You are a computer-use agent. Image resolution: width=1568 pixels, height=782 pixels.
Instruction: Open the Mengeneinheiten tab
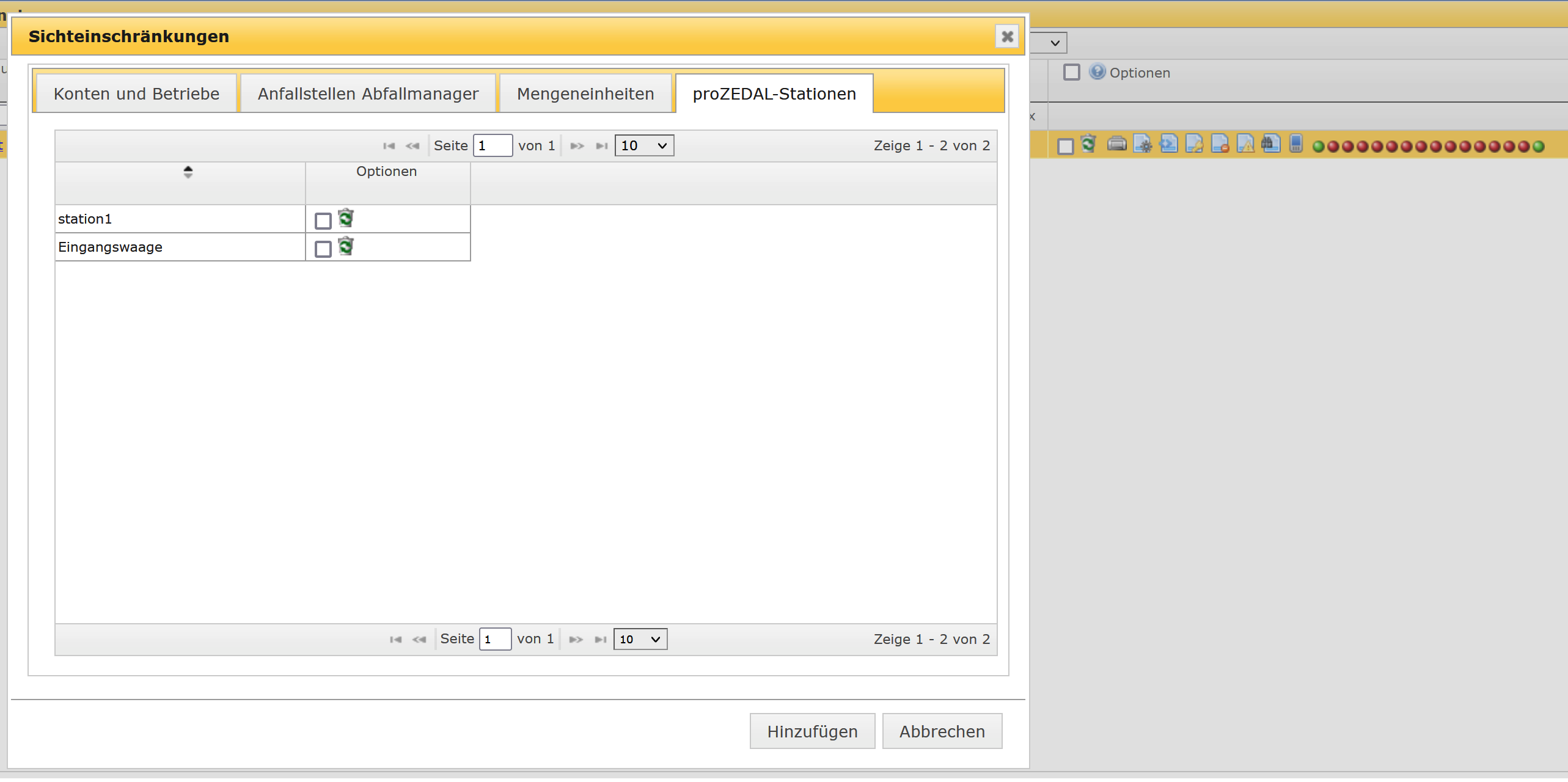(585, 93)
